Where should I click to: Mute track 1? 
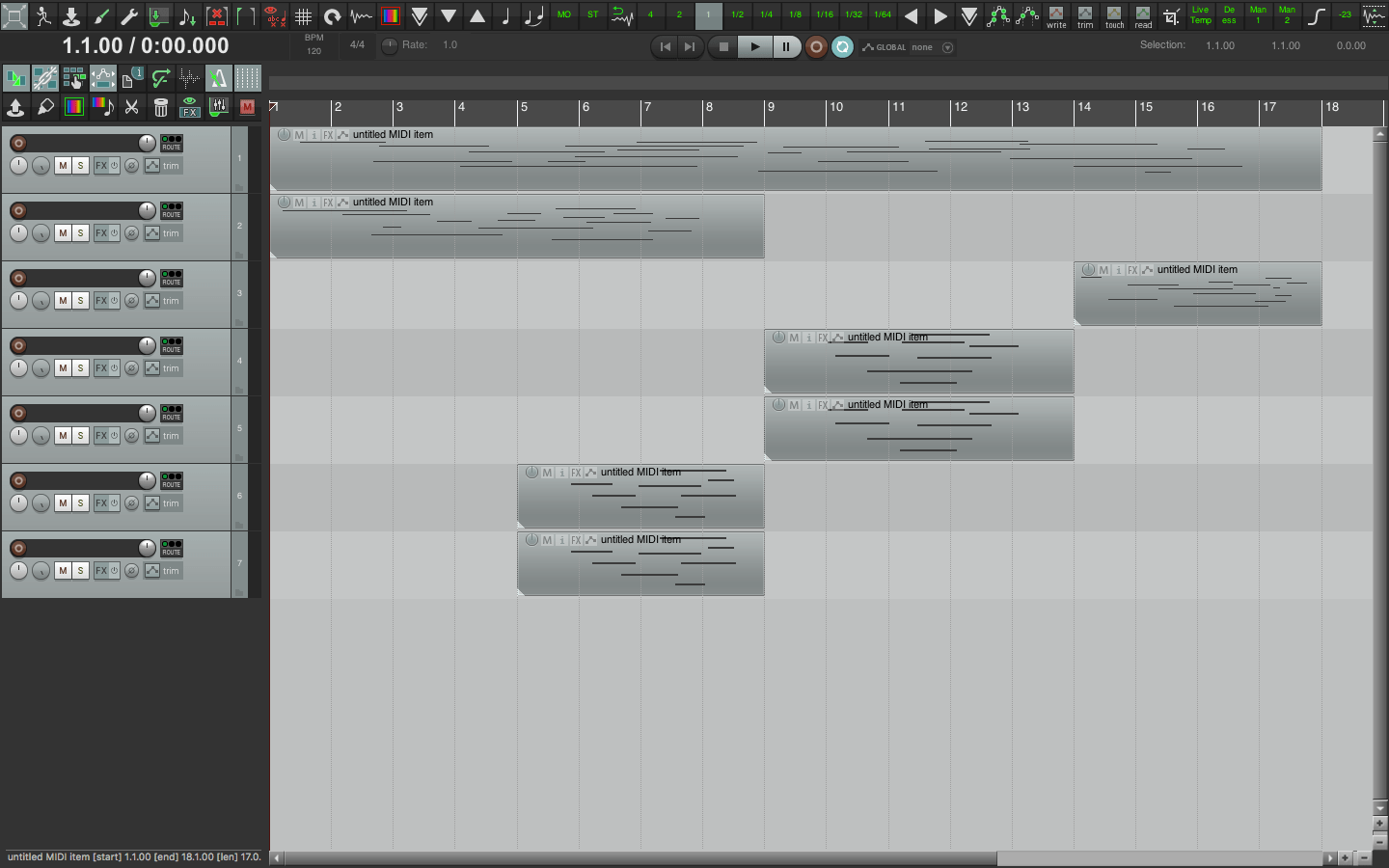pos(63,166)
